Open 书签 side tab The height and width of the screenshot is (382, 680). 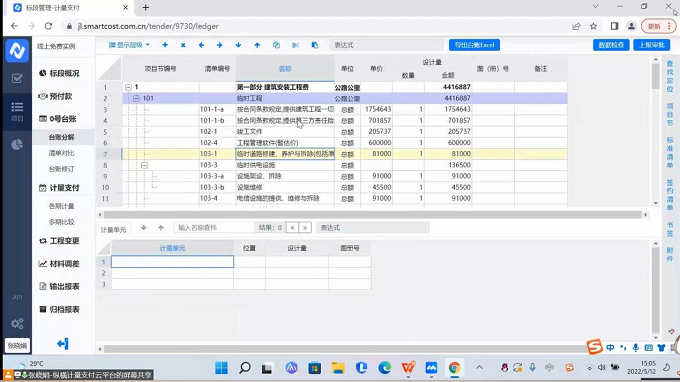point(670,229)
